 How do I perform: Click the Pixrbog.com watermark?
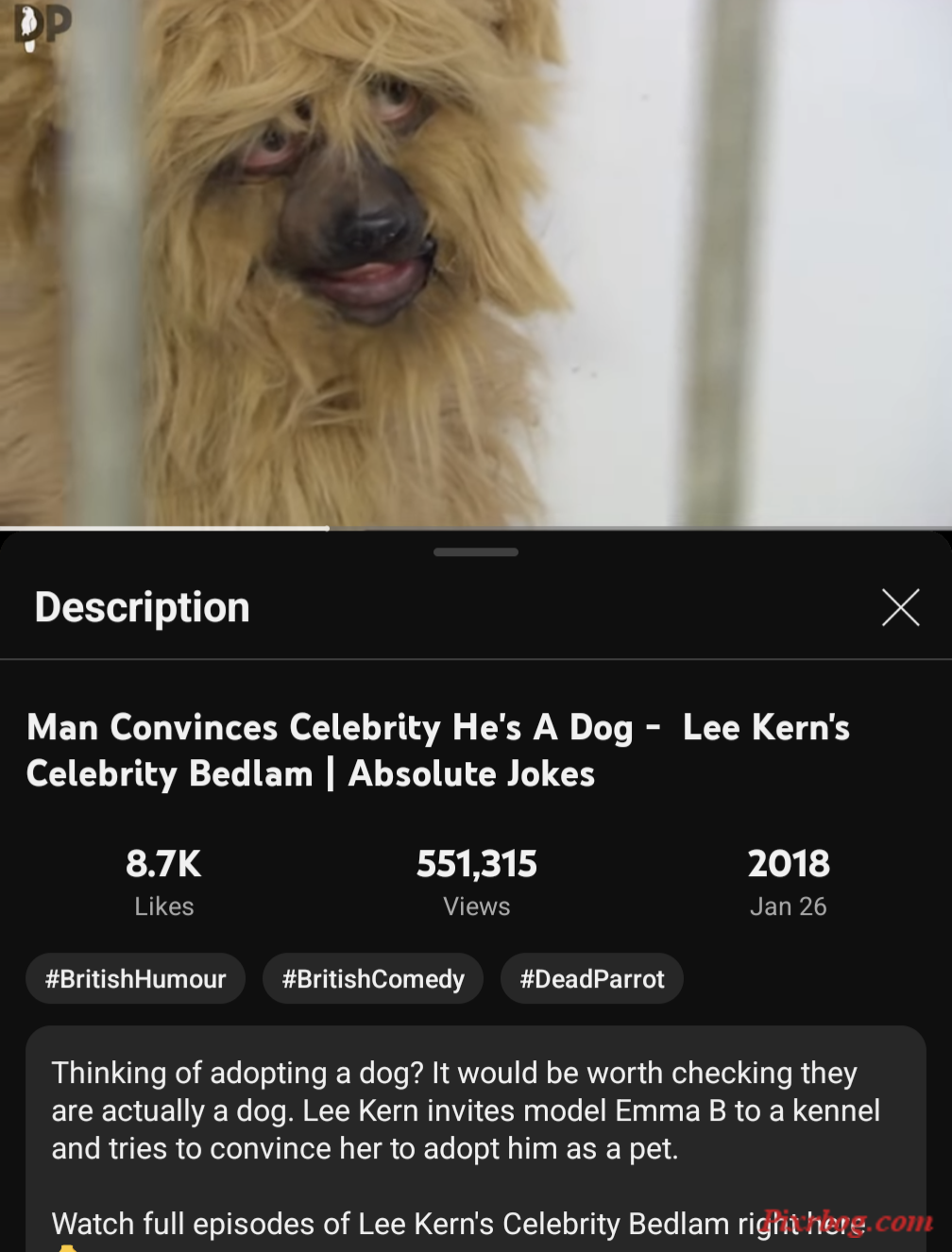click(x=848, y=1221)
